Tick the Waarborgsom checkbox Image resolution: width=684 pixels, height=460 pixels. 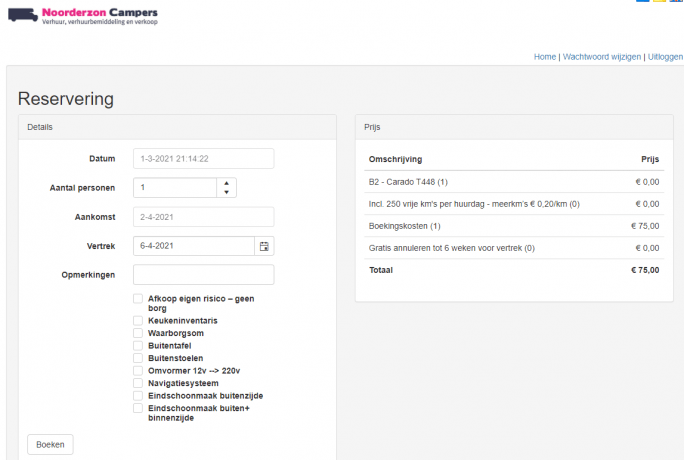(x=138, y=333)
